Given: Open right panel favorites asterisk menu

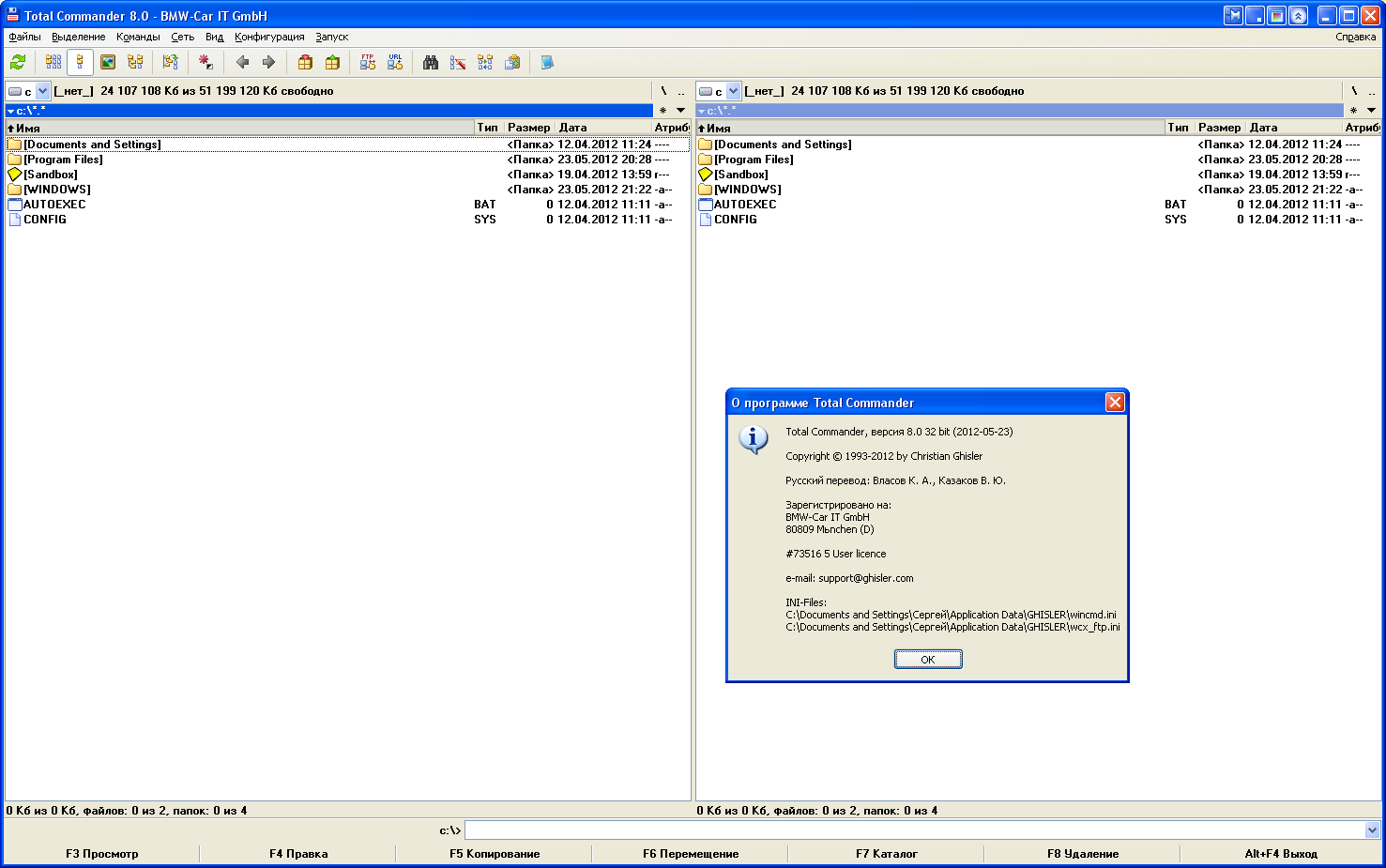Looking at the screenshot, I should point(1353,111).
